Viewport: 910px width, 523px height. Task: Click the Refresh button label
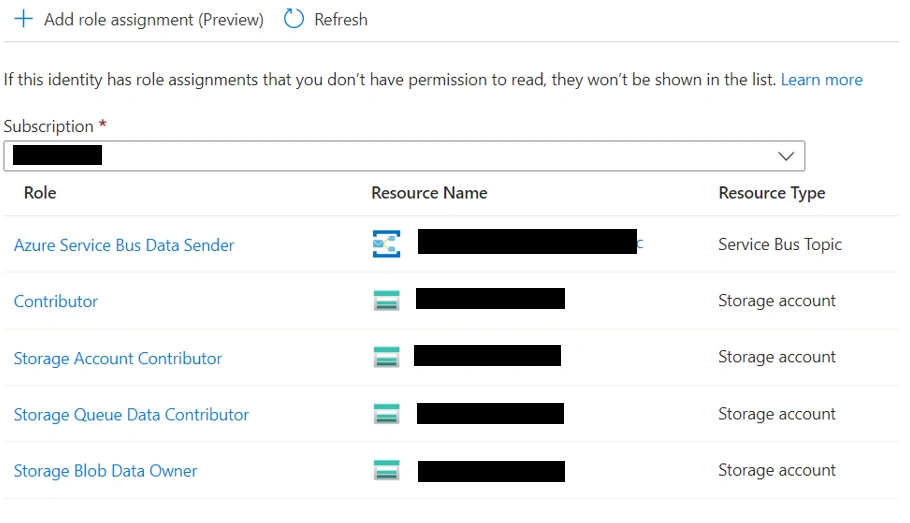point(341,20)
